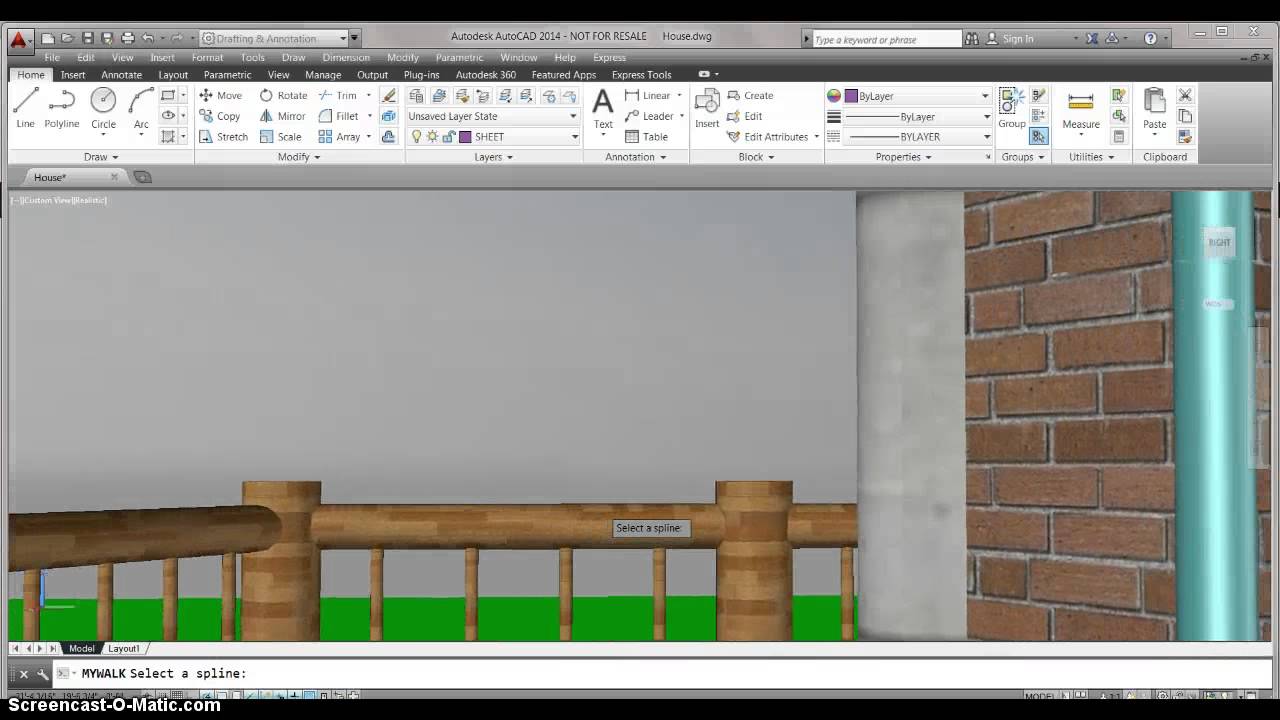The image size is (1280, 720).
Task: Open the Annotate ribbon tab
Action: tap(121, 75)
